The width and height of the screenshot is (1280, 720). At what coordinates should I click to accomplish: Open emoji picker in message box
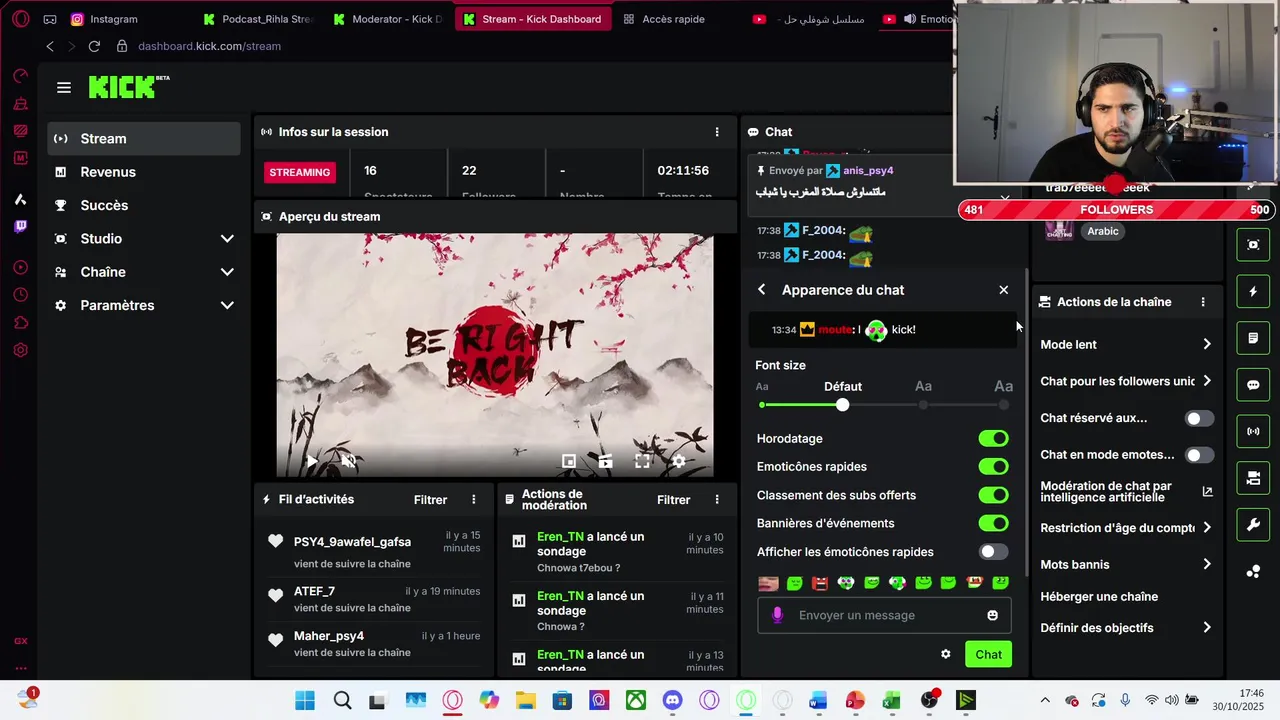tap(992, 615)
